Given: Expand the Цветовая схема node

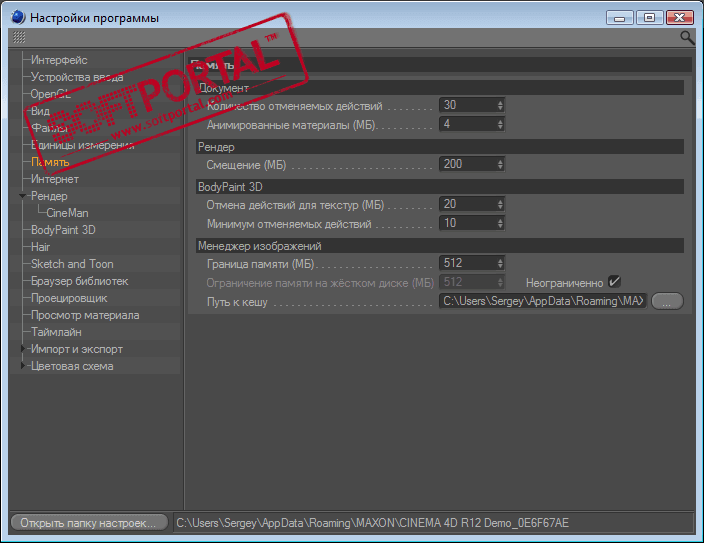Looking at the screenshot, I should click(22, 366).
